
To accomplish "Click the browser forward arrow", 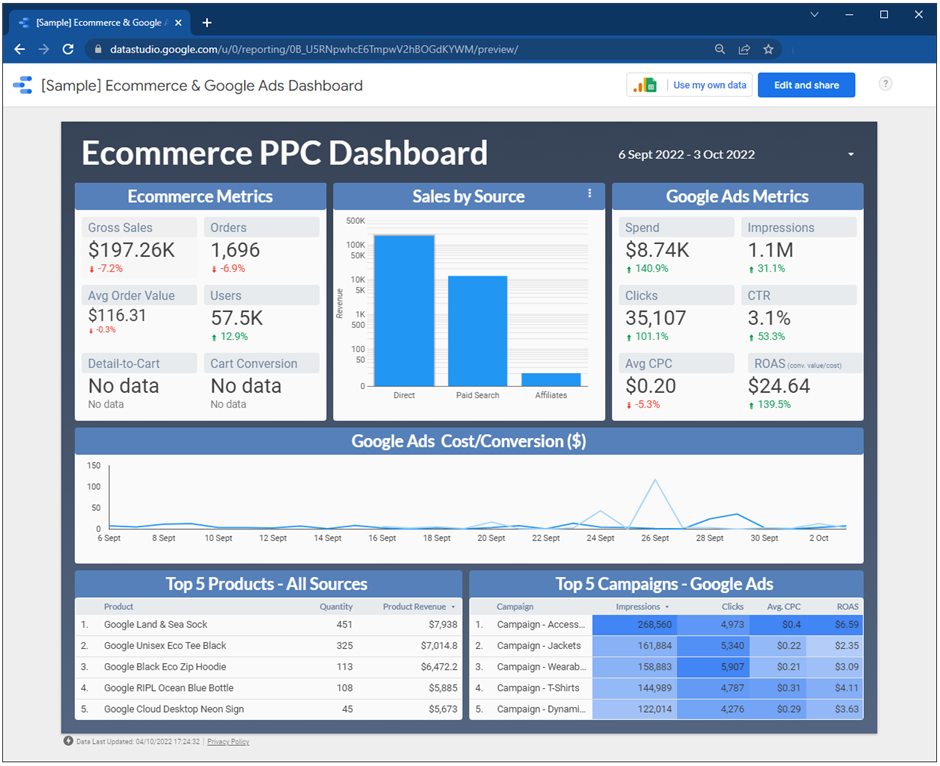I will [x=44, y=49].
